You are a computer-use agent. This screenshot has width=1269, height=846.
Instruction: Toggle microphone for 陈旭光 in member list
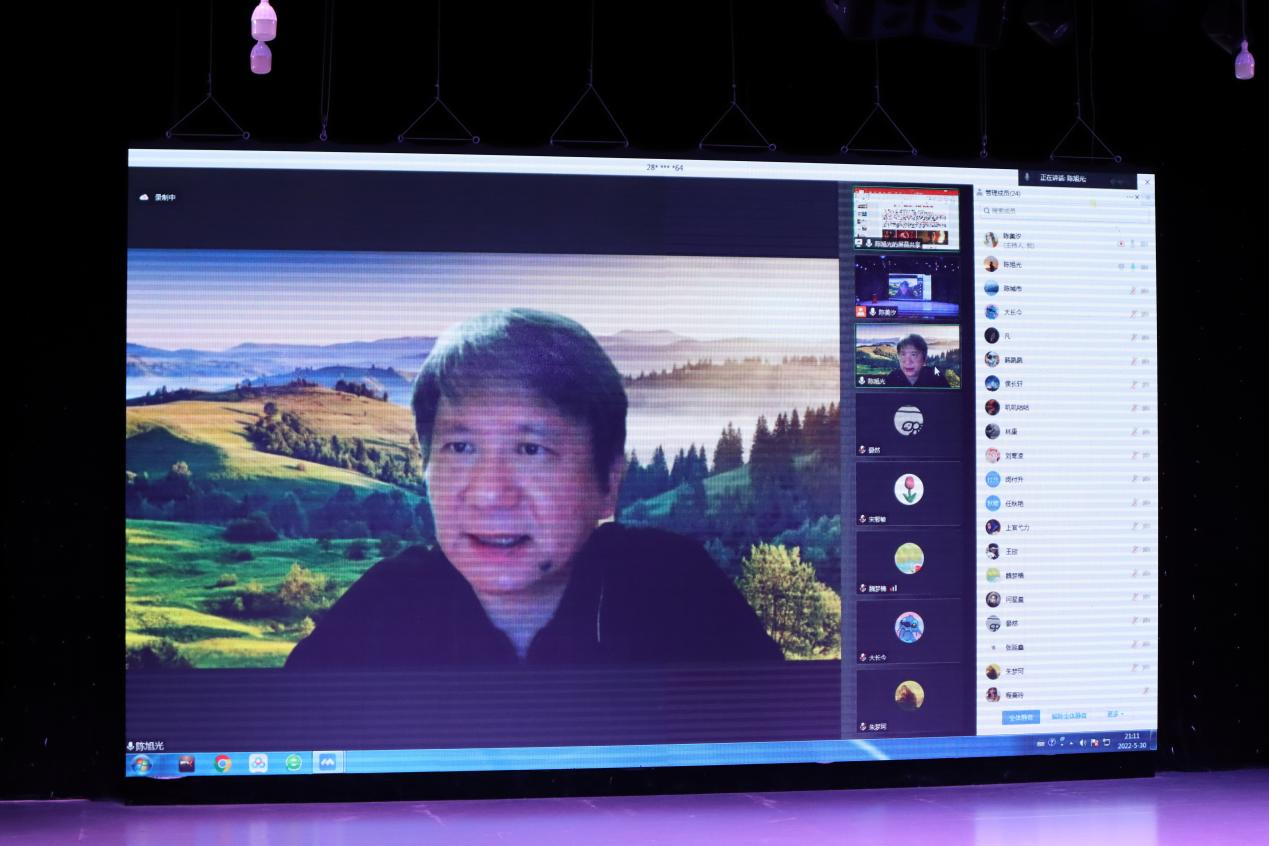[1133, 266]
